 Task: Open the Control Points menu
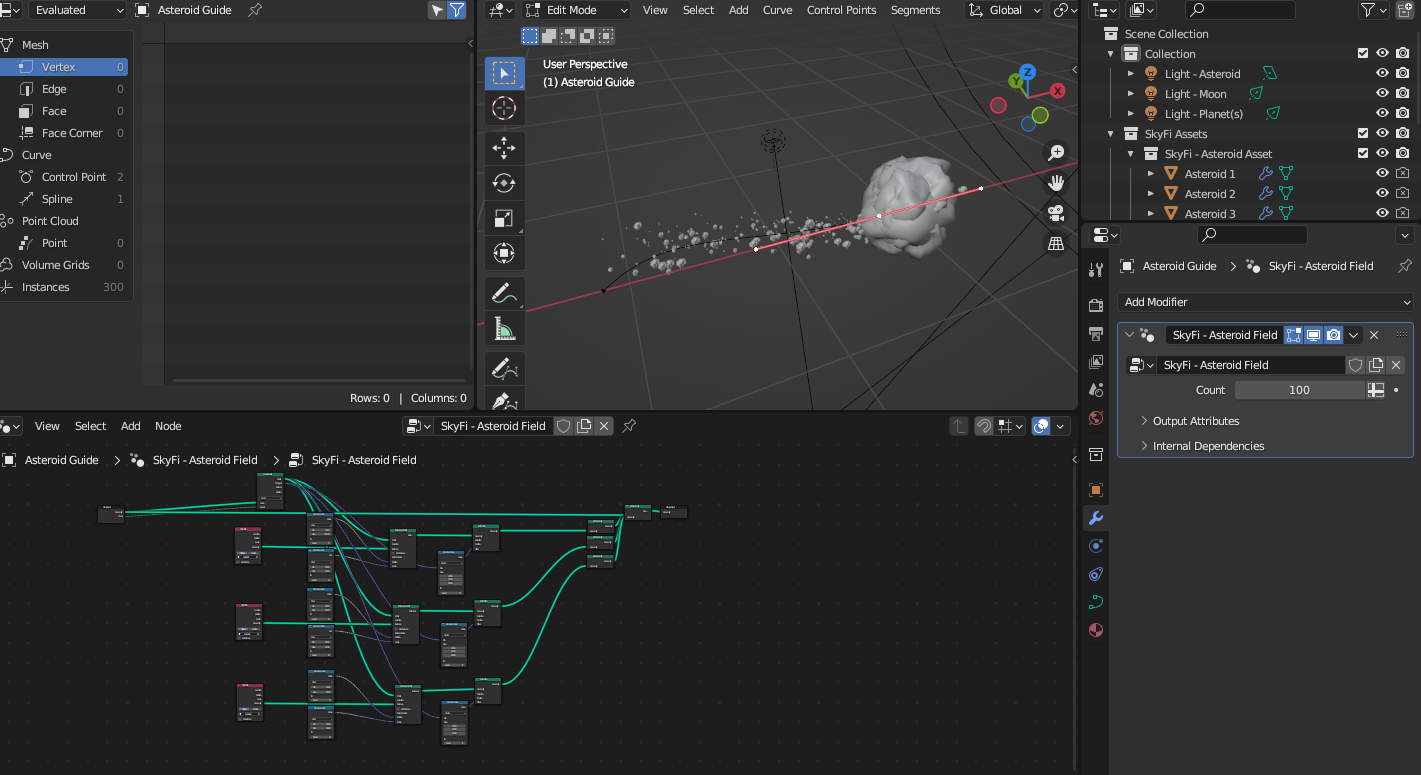(x=841, y=10)
